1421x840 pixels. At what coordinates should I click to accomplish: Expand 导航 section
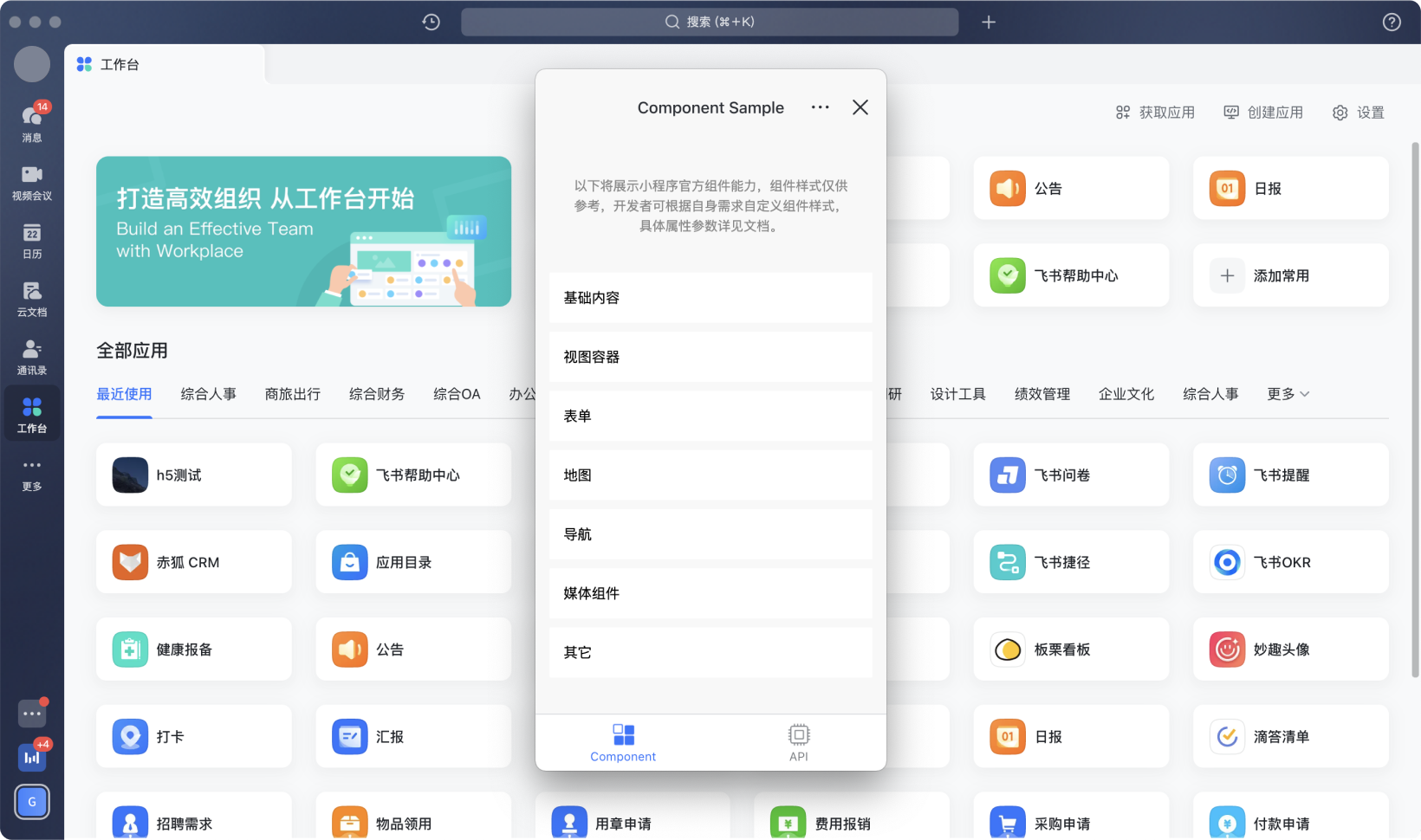(x=710, y=534)
